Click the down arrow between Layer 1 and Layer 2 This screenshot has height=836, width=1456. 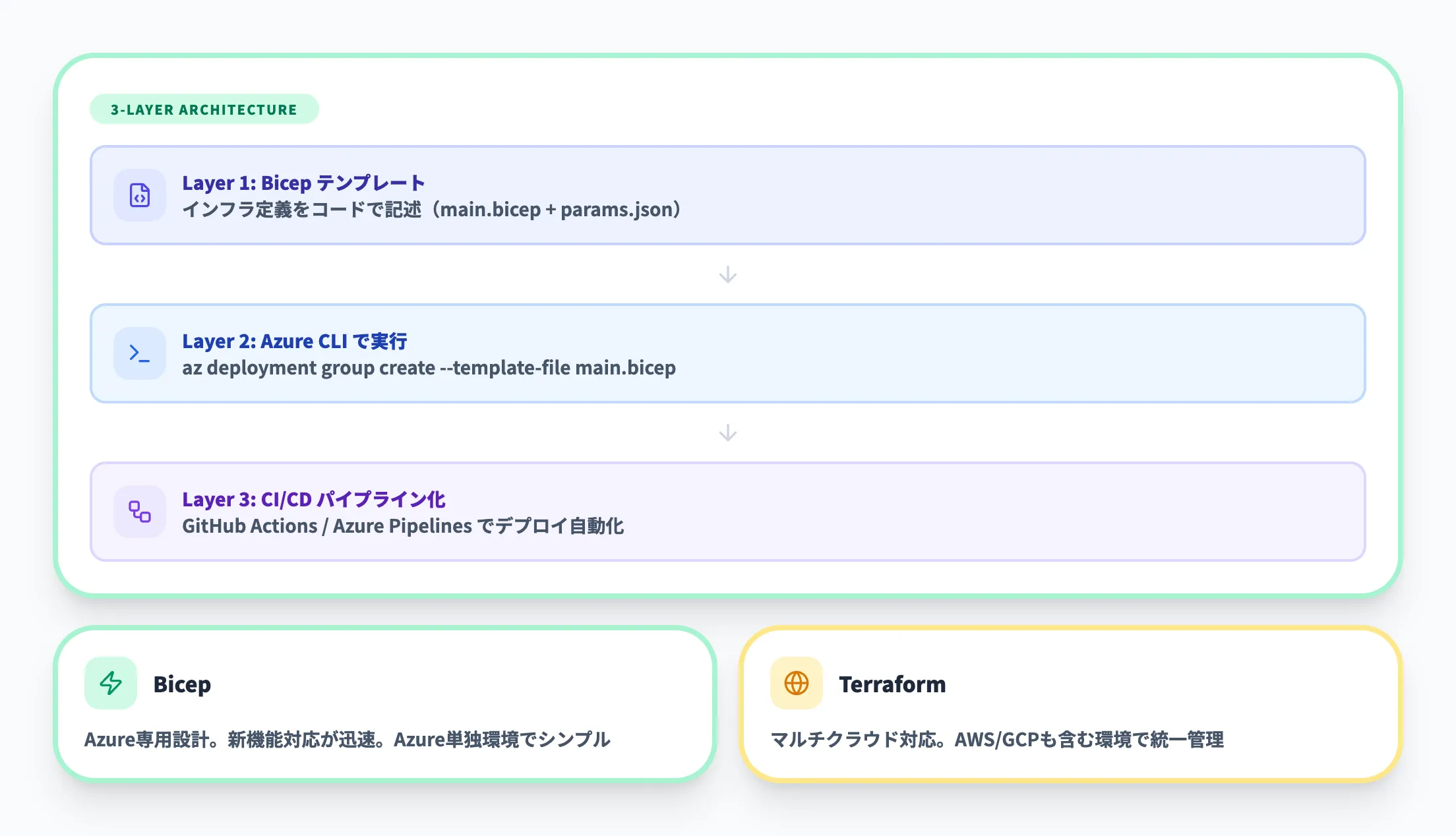click(727, 275)
